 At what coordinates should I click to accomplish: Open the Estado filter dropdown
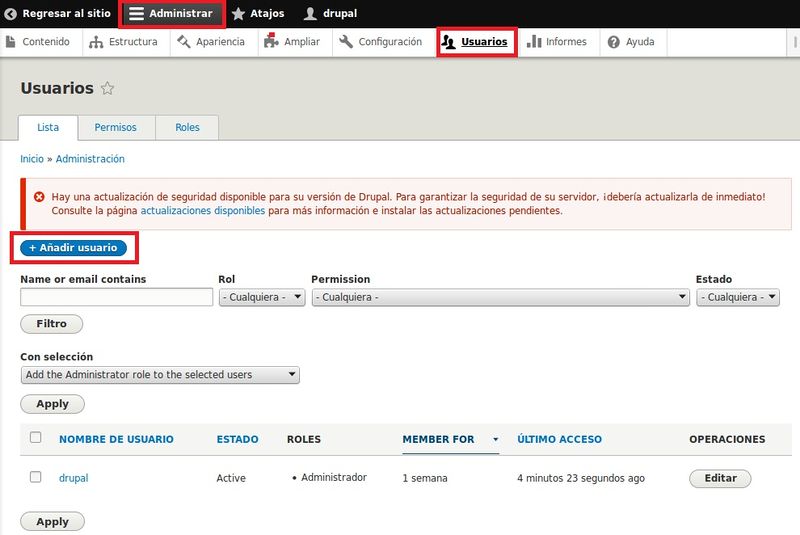[738, 297]
